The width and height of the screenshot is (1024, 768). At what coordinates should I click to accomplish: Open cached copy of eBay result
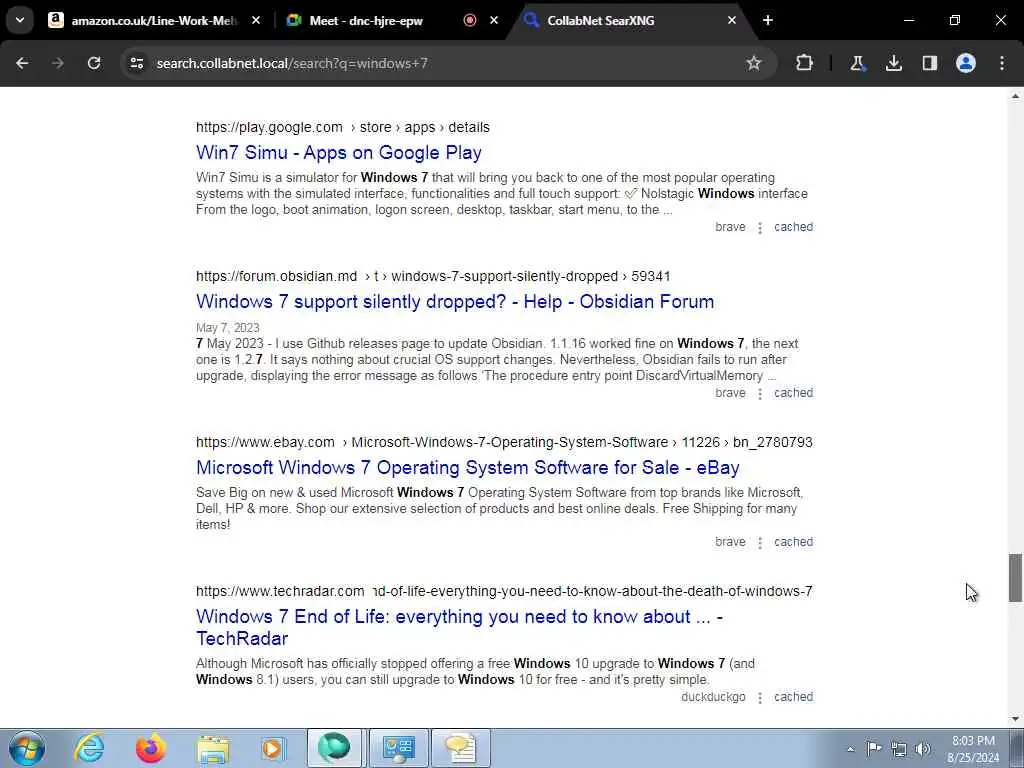793,542
